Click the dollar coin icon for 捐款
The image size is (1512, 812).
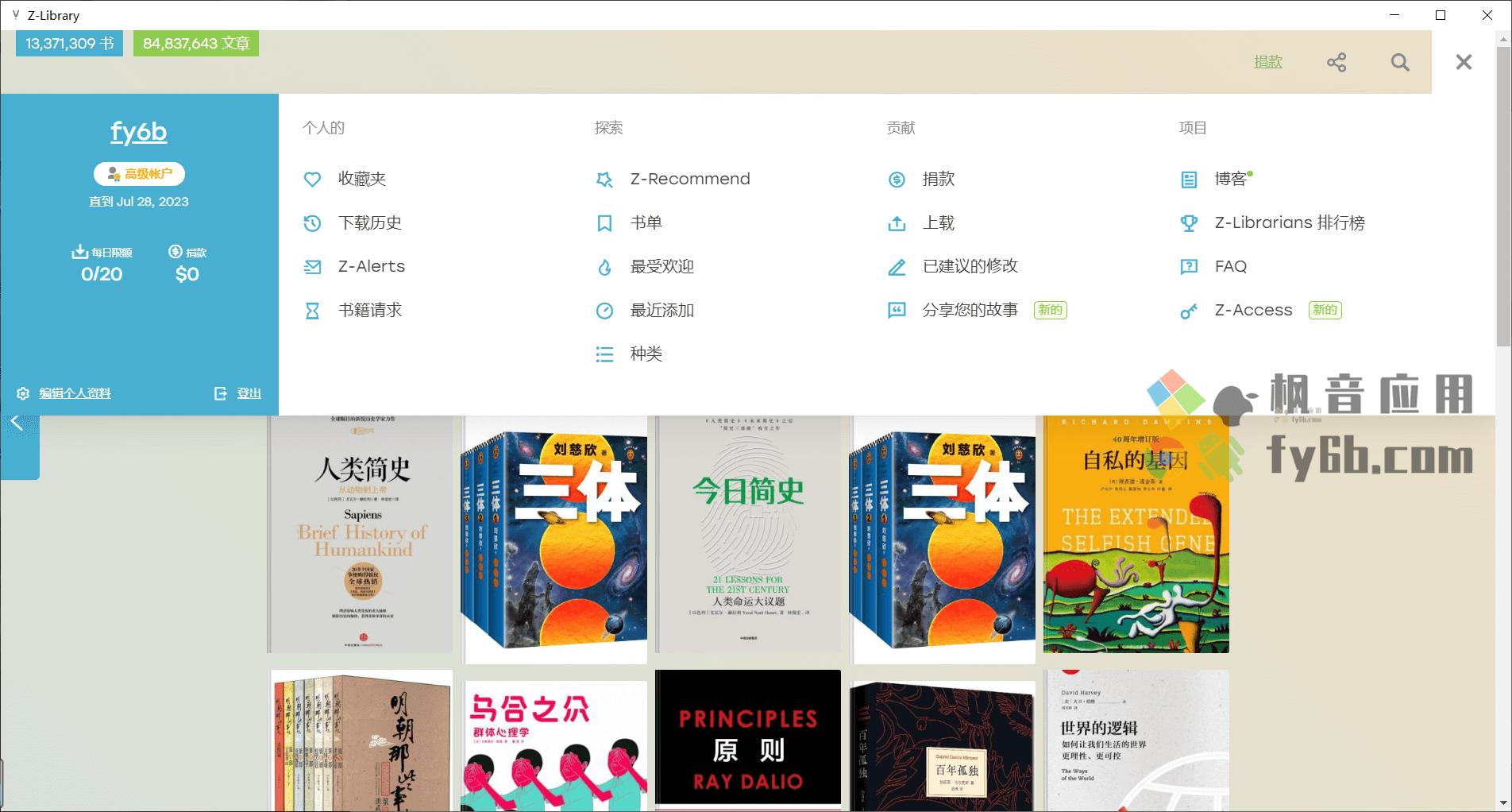(897, 180)
